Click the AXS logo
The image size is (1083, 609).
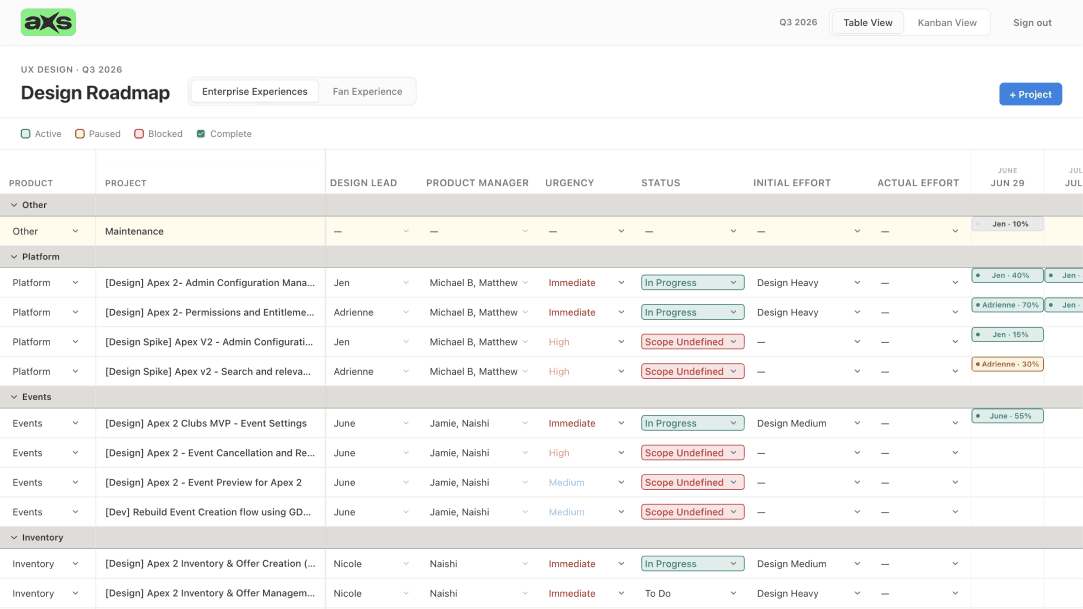tap(48, 22)
